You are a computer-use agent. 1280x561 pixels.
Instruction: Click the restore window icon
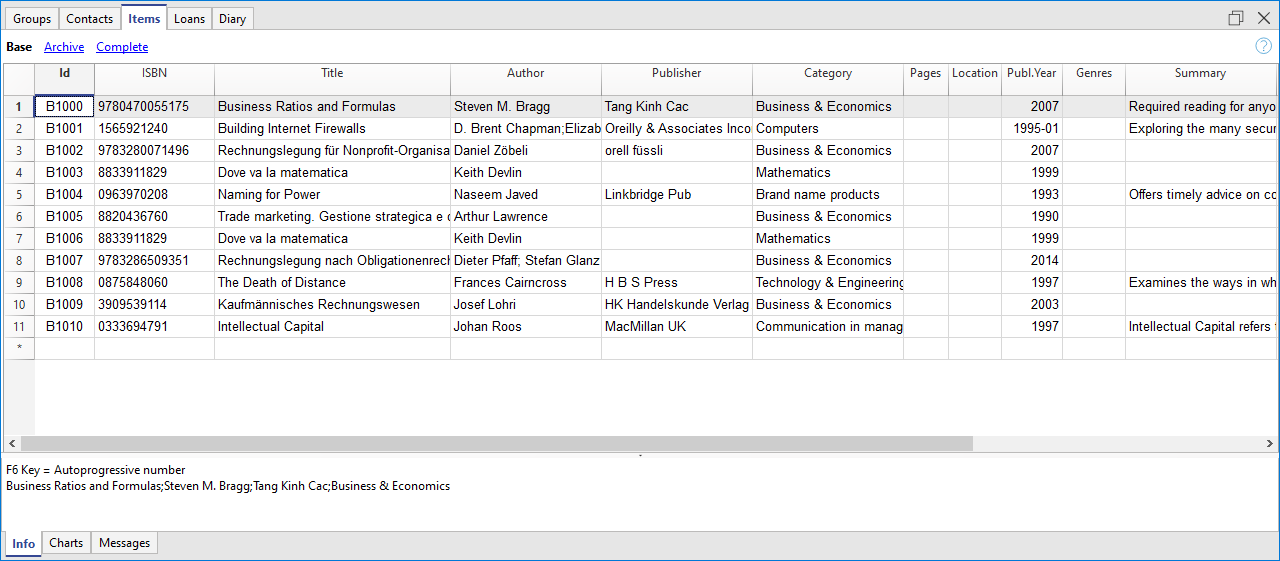click(1236, 18)
